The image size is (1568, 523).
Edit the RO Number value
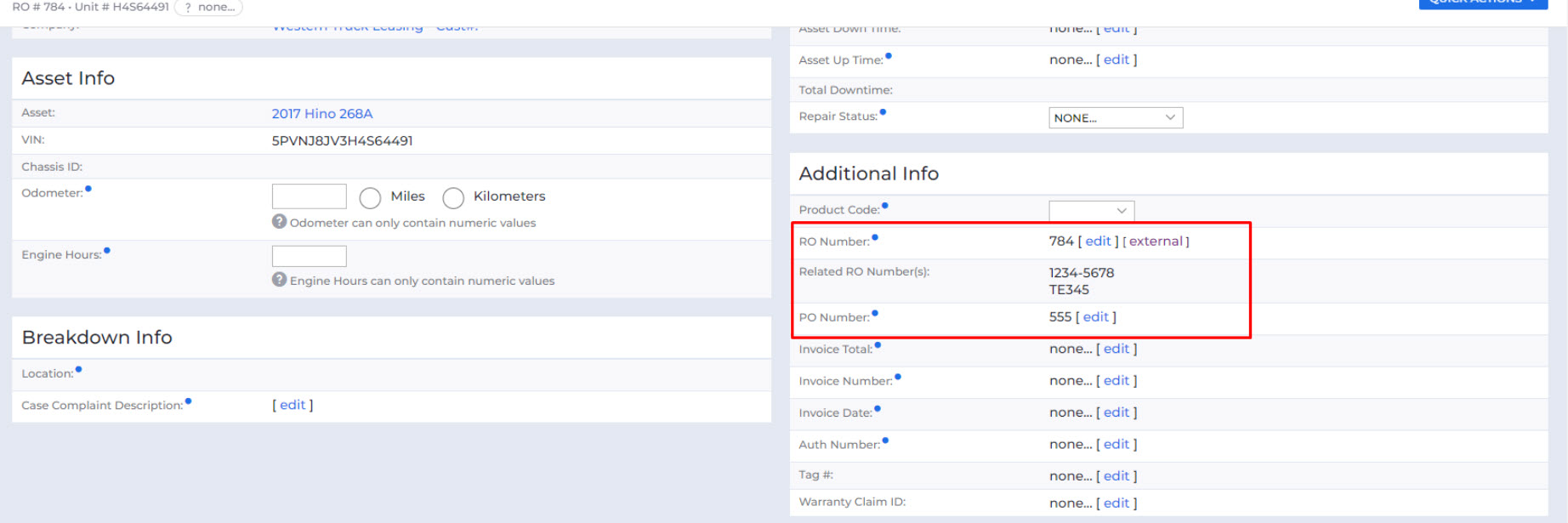[1098, 242]
